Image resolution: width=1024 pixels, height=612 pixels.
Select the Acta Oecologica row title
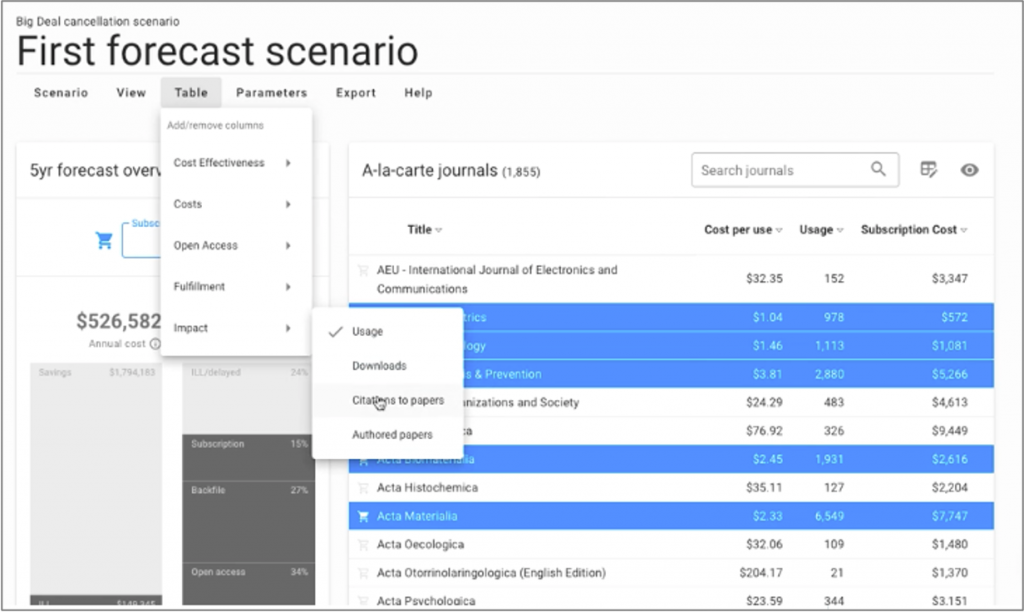tap(421, 545)
